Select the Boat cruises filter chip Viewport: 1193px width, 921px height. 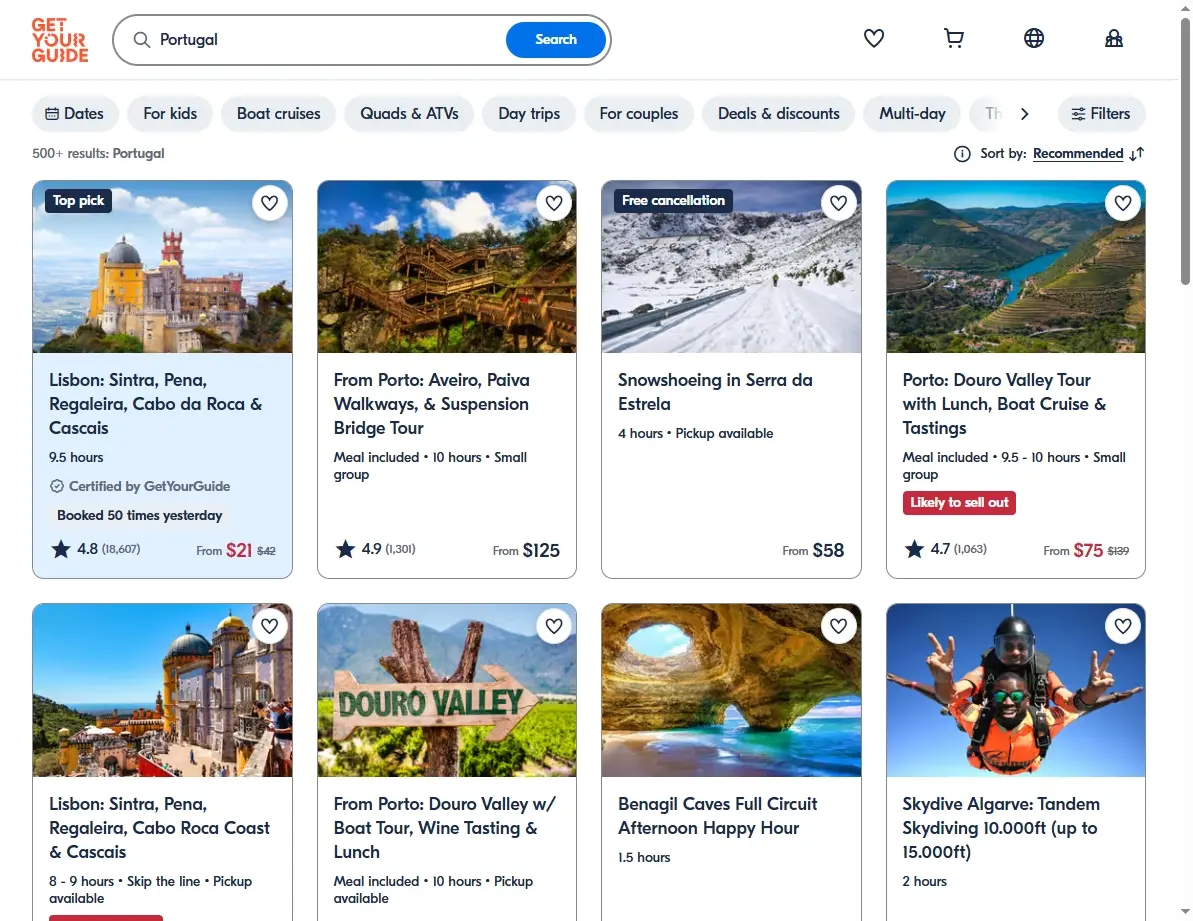(x=278, y=113)
